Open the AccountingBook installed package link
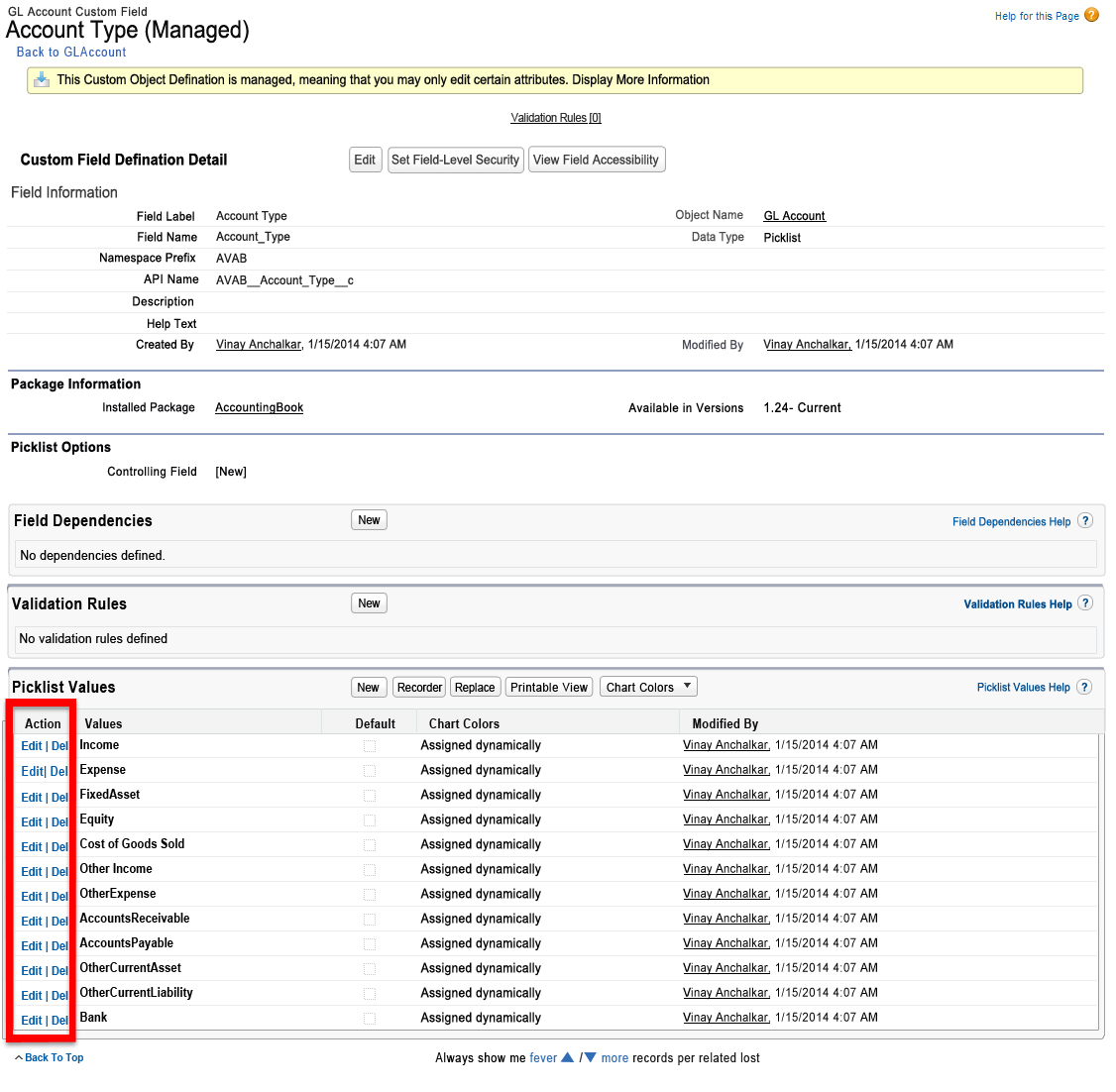 click(x=259, y=407)
